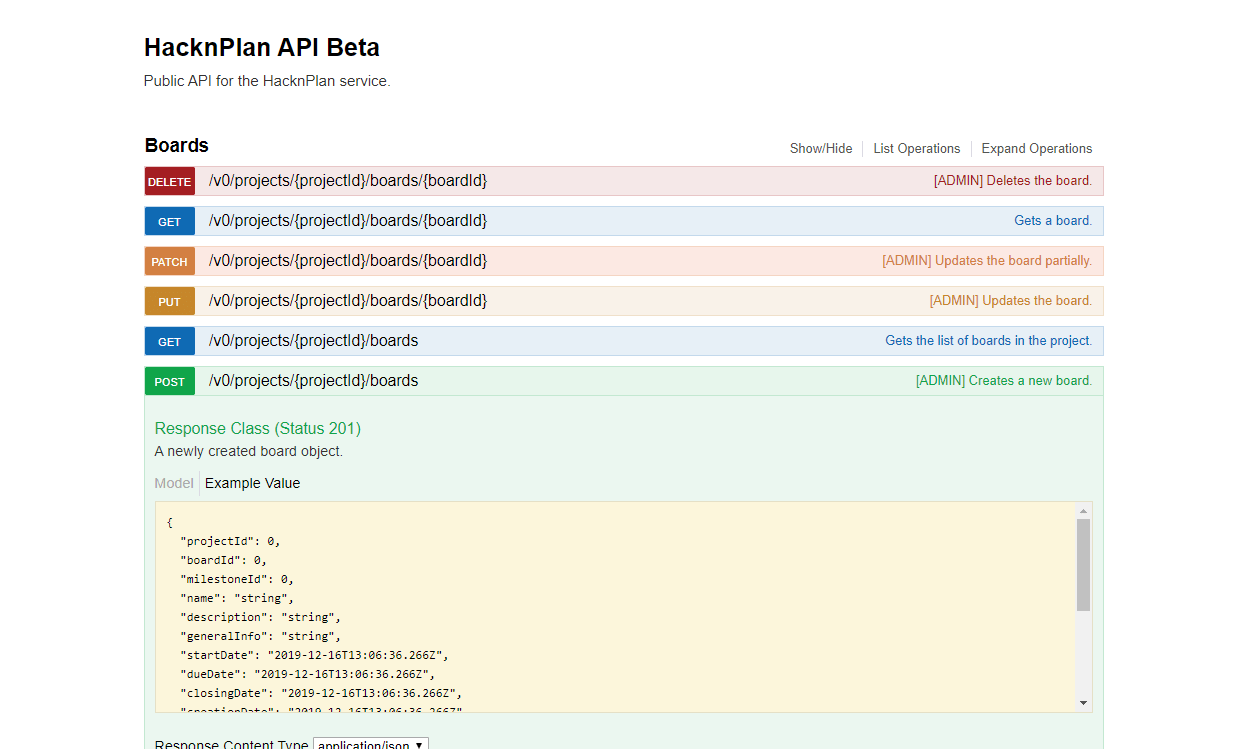Screen dimensions: 1240x749
Task: Click the PUT method badge
Action: click(x=169, y=302)
